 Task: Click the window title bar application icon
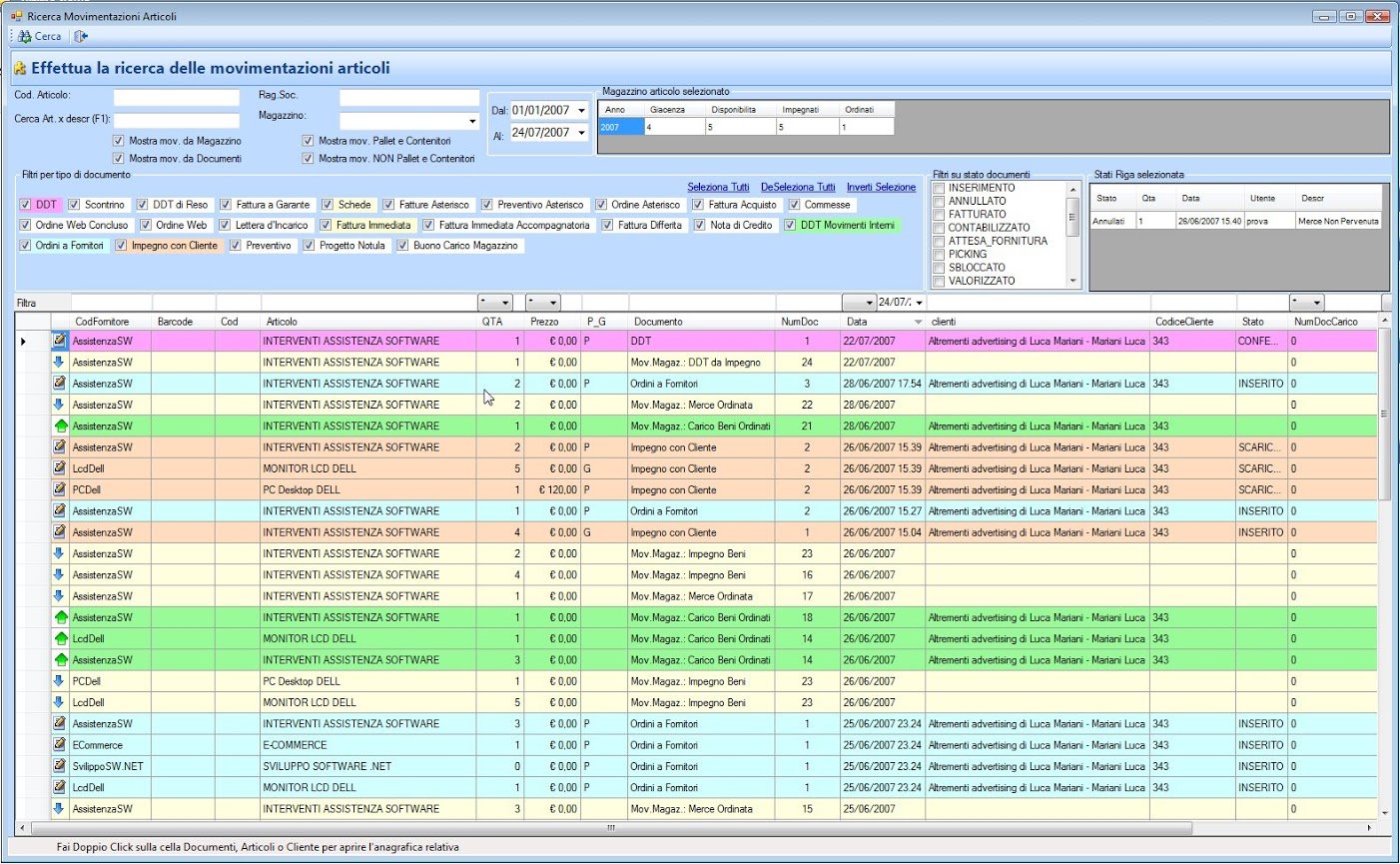click(x=16, y=16)
